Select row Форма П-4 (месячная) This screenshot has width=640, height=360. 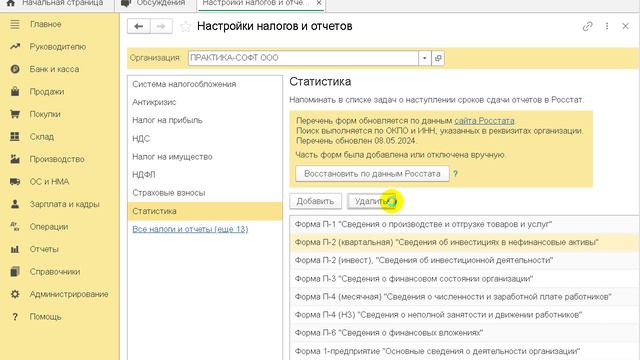(x=464, y=296)
